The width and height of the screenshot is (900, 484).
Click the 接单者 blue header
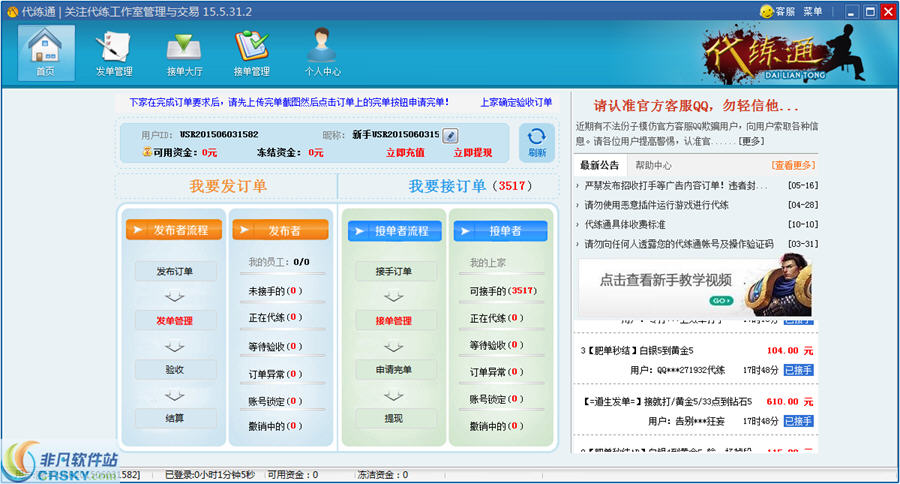[501, 231]
